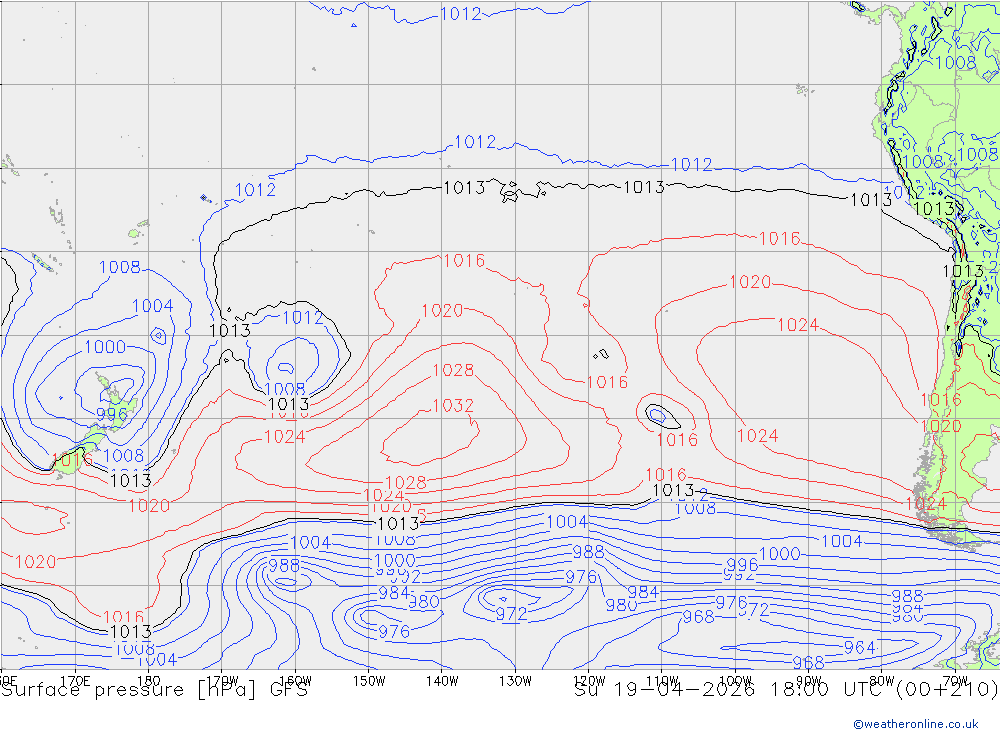Select the 100W longitude label
The height and width of the screenshot is (733, 1000).
click(735, 681)
